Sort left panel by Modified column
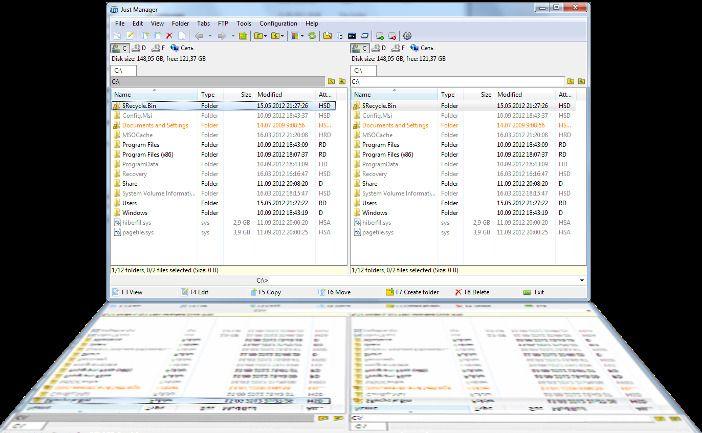 [x=285, y=94]
